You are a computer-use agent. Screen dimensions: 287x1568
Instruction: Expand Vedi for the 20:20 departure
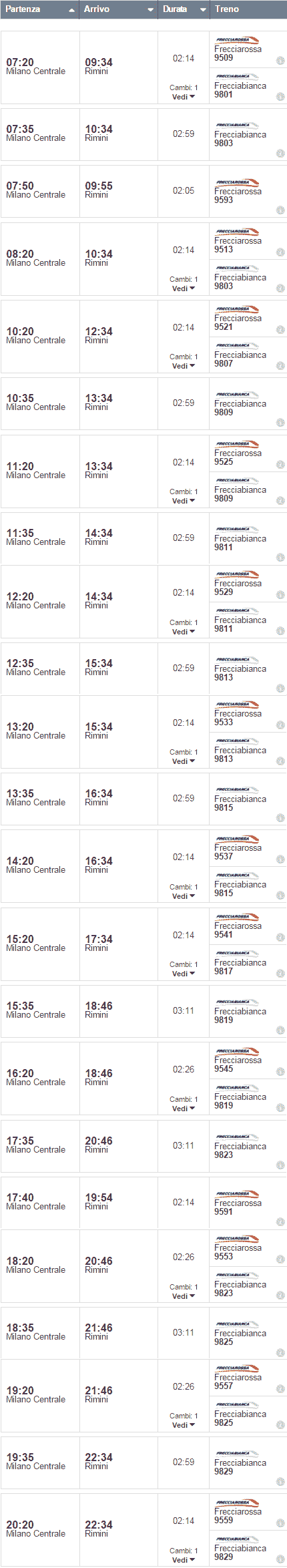pos(184,1560)
